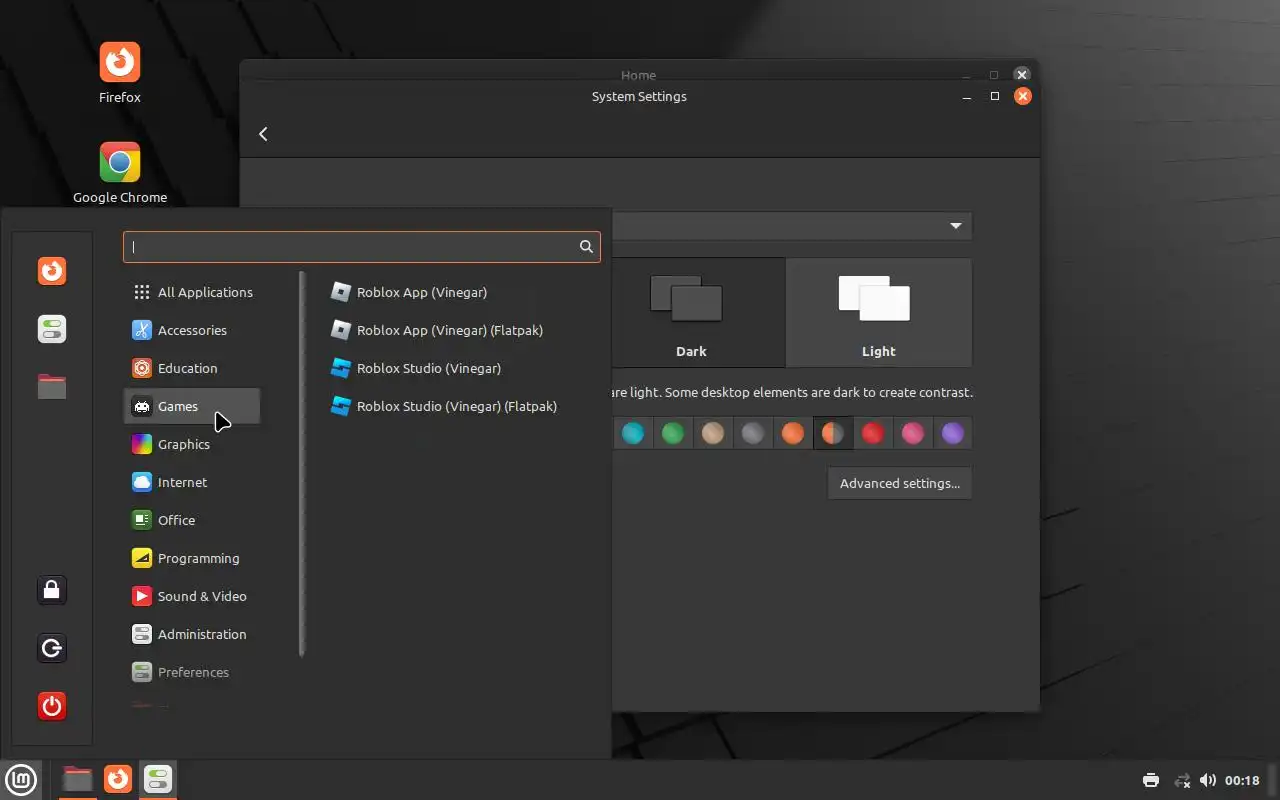Screen dimensions: 1280x800
Task: Select the Preferences category
Action: [192, 672]
